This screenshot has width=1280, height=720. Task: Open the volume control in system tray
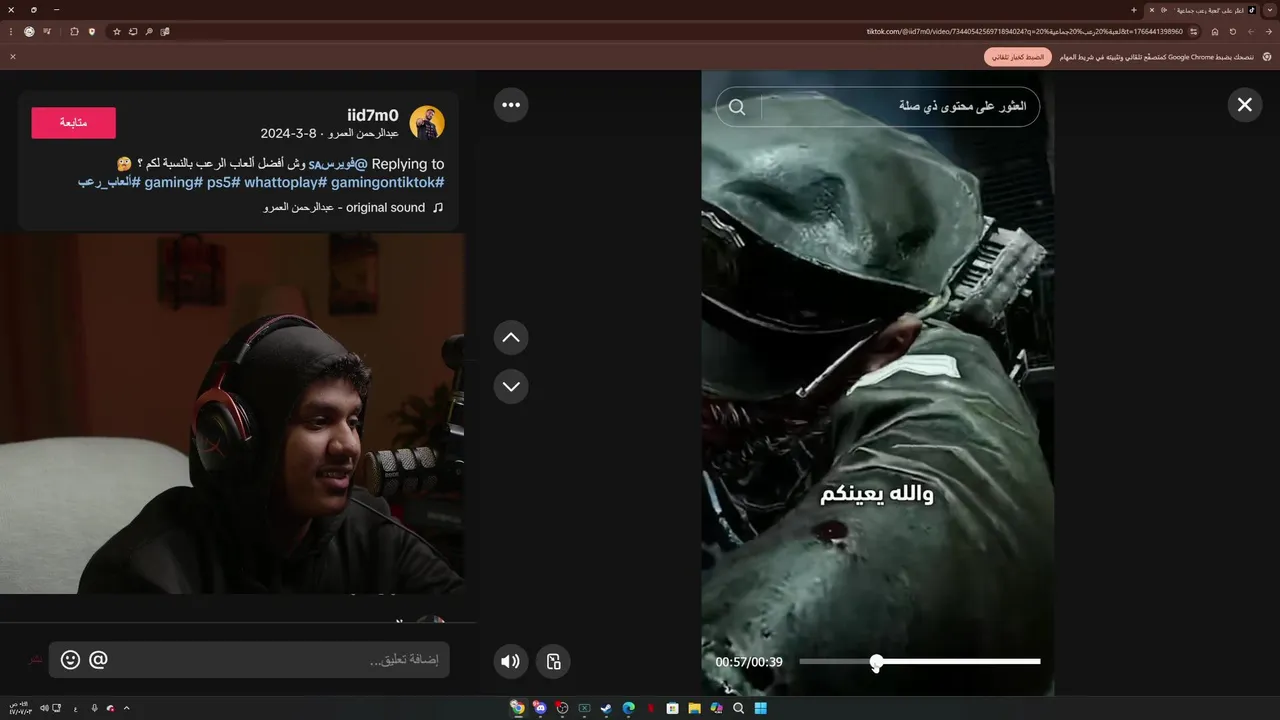pyautogui.click(x=44, y=708)
